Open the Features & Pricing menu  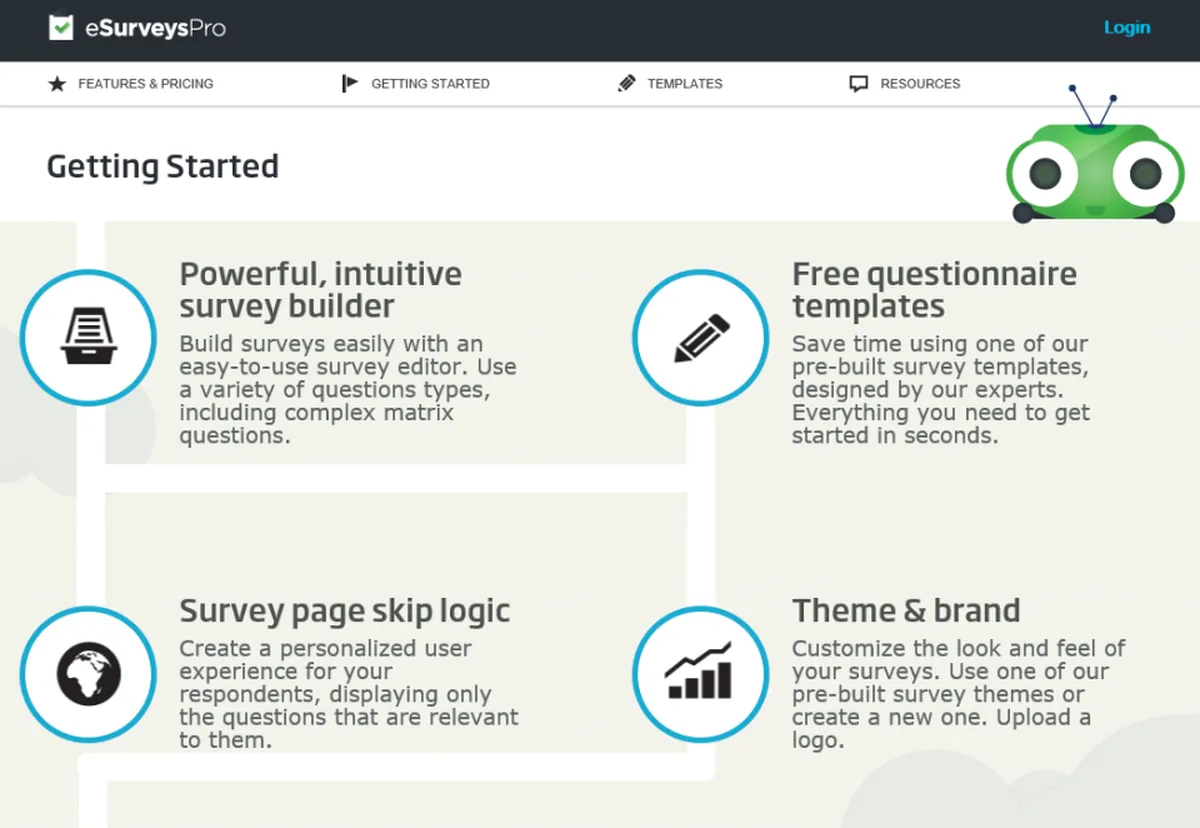tap(146, 84)
